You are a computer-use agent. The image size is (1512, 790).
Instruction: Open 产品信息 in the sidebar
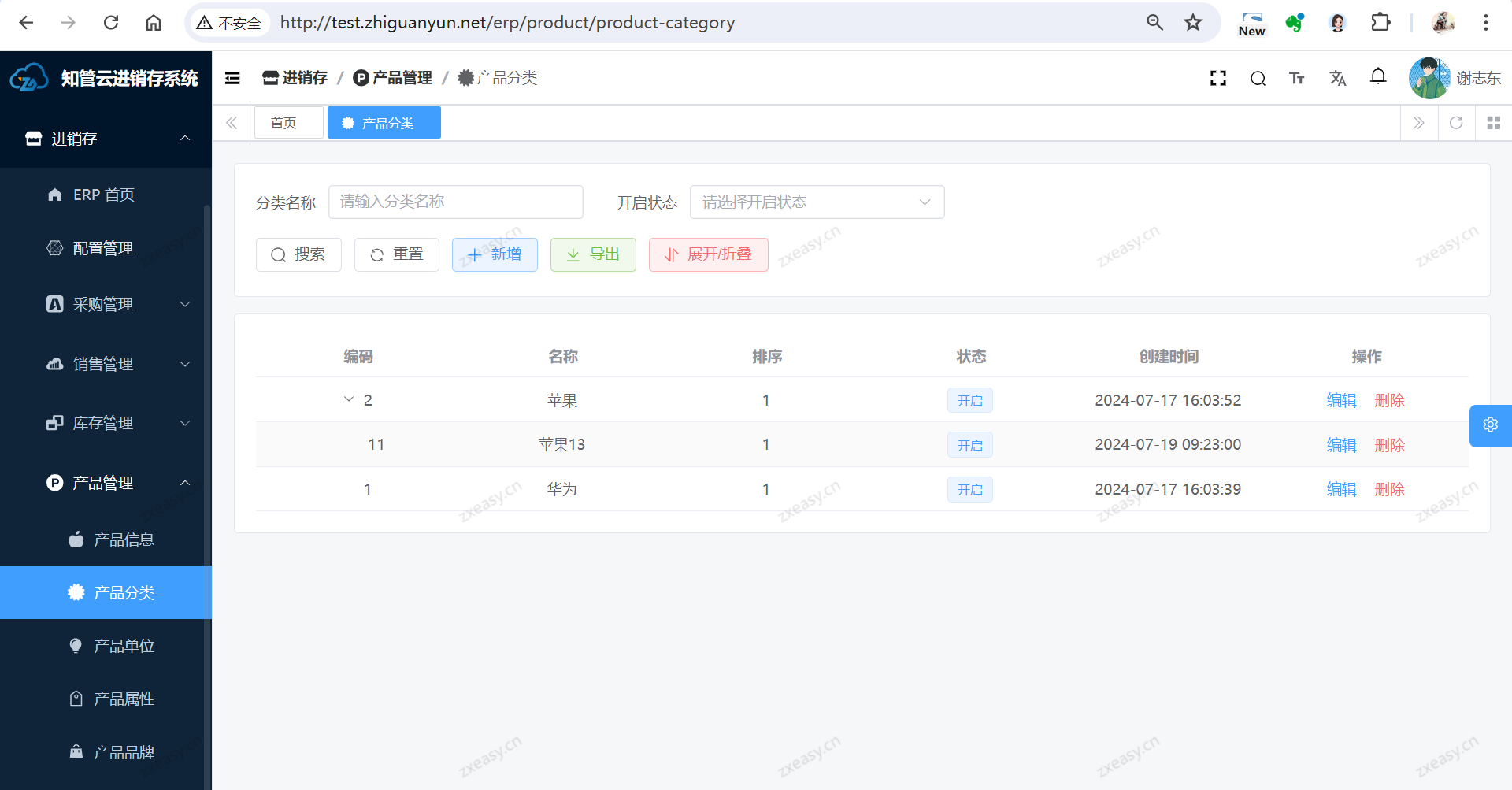pos(124,540)
